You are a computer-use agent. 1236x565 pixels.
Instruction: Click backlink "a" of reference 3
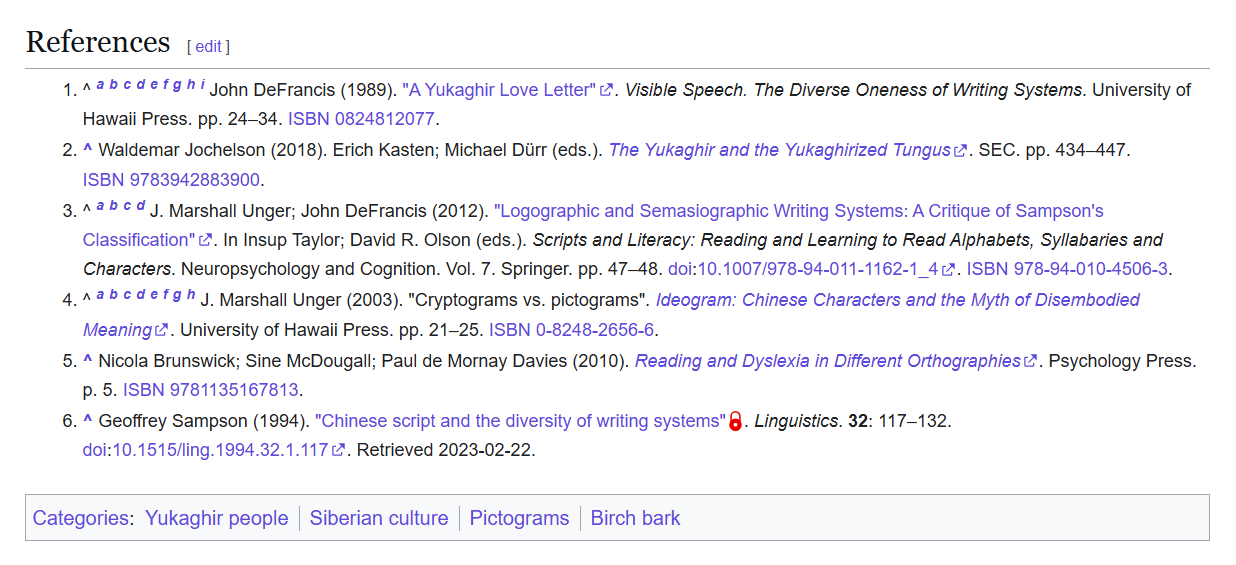coord(100,205)
